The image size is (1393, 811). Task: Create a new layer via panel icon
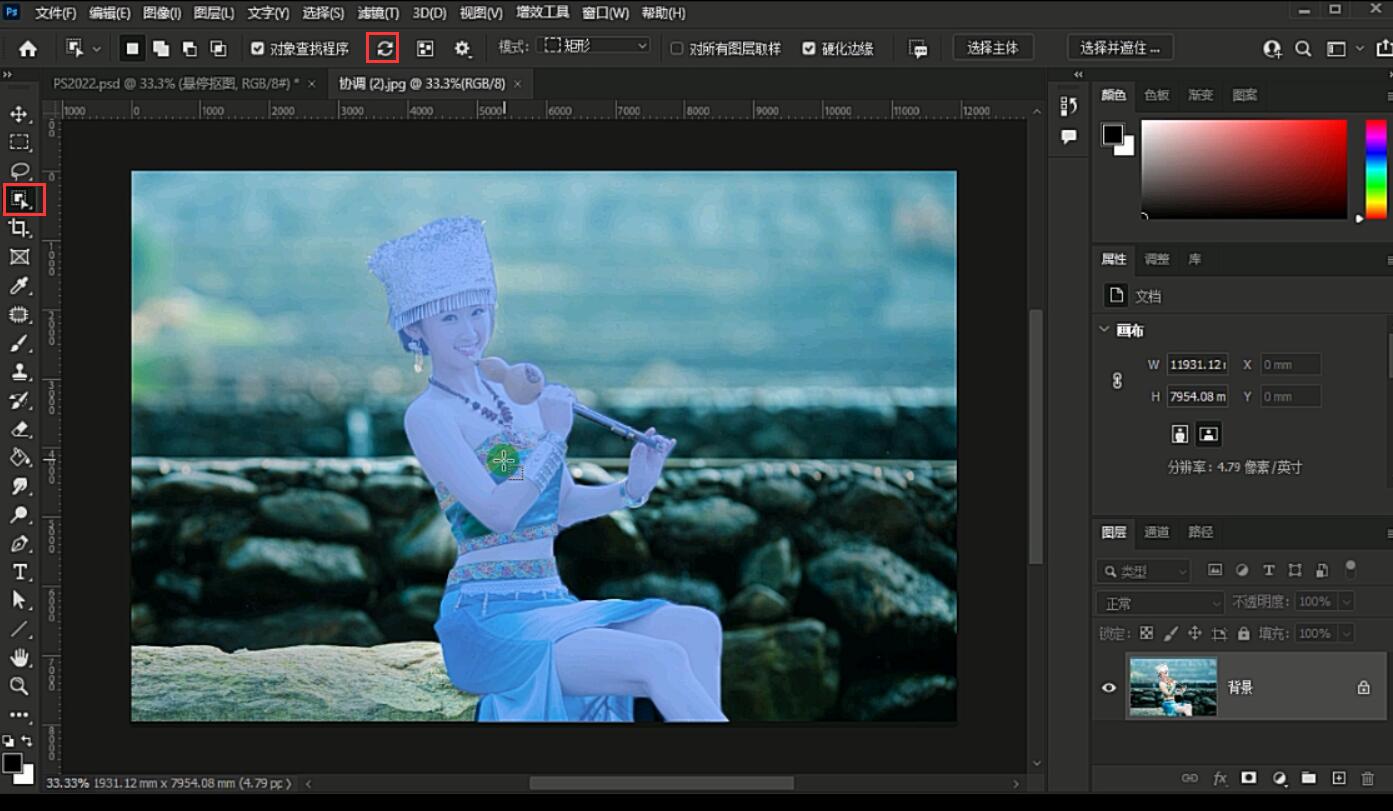[1339, 778]
